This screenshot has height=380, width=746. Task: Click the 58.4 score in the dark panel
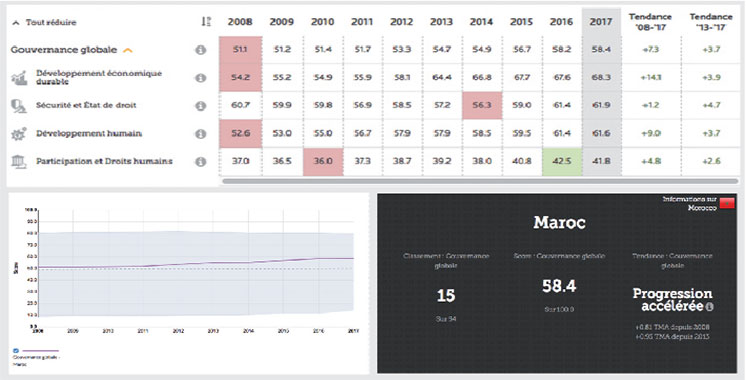559,286
